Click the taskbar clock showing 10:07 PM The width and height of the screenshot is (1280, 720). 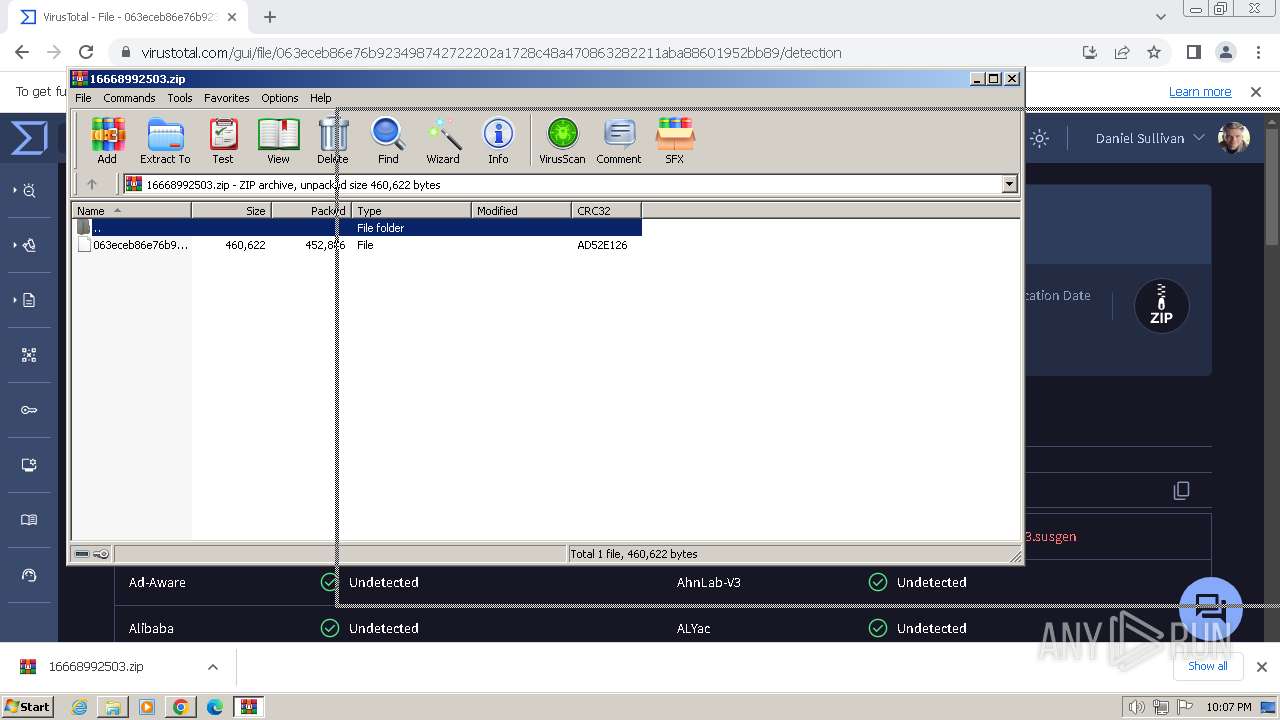coord(1229,707)
